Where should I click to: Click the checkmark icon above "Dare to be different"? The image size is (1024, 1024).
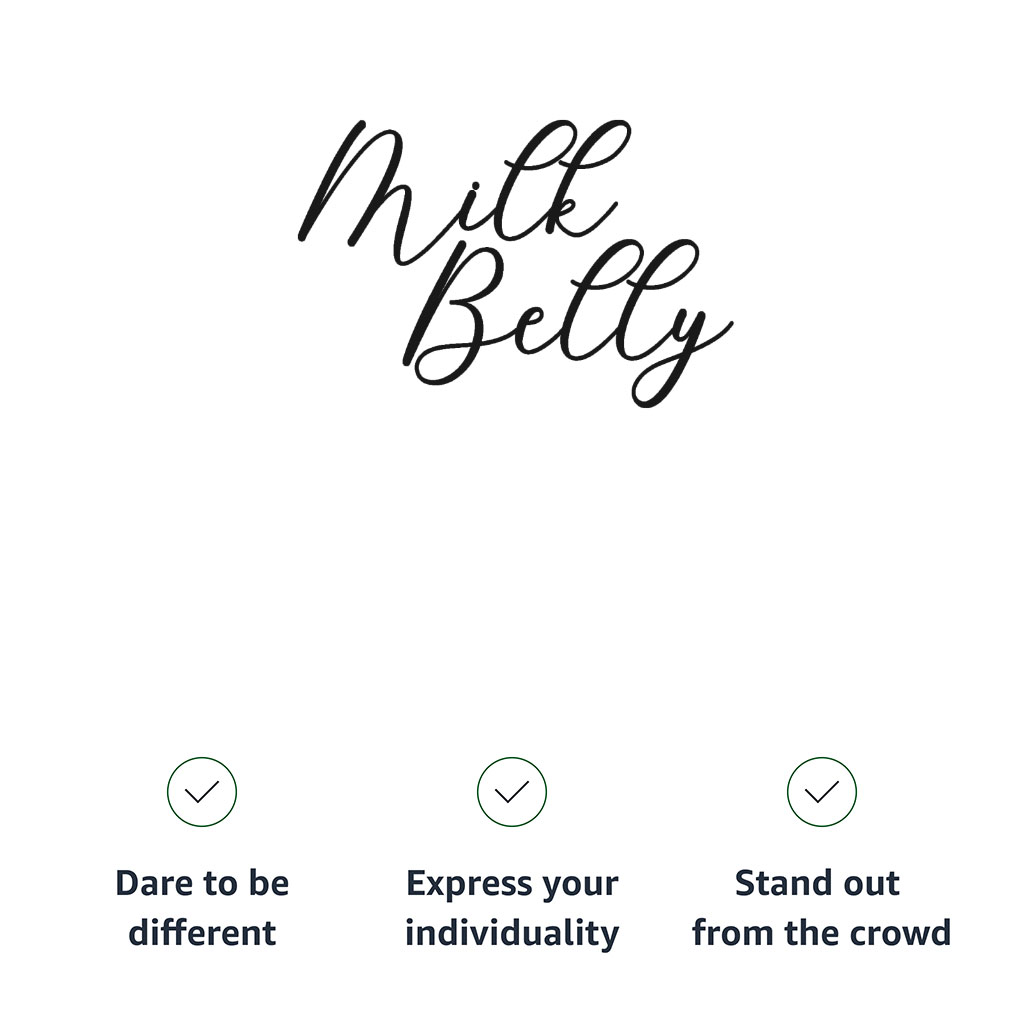click(202, 792)
